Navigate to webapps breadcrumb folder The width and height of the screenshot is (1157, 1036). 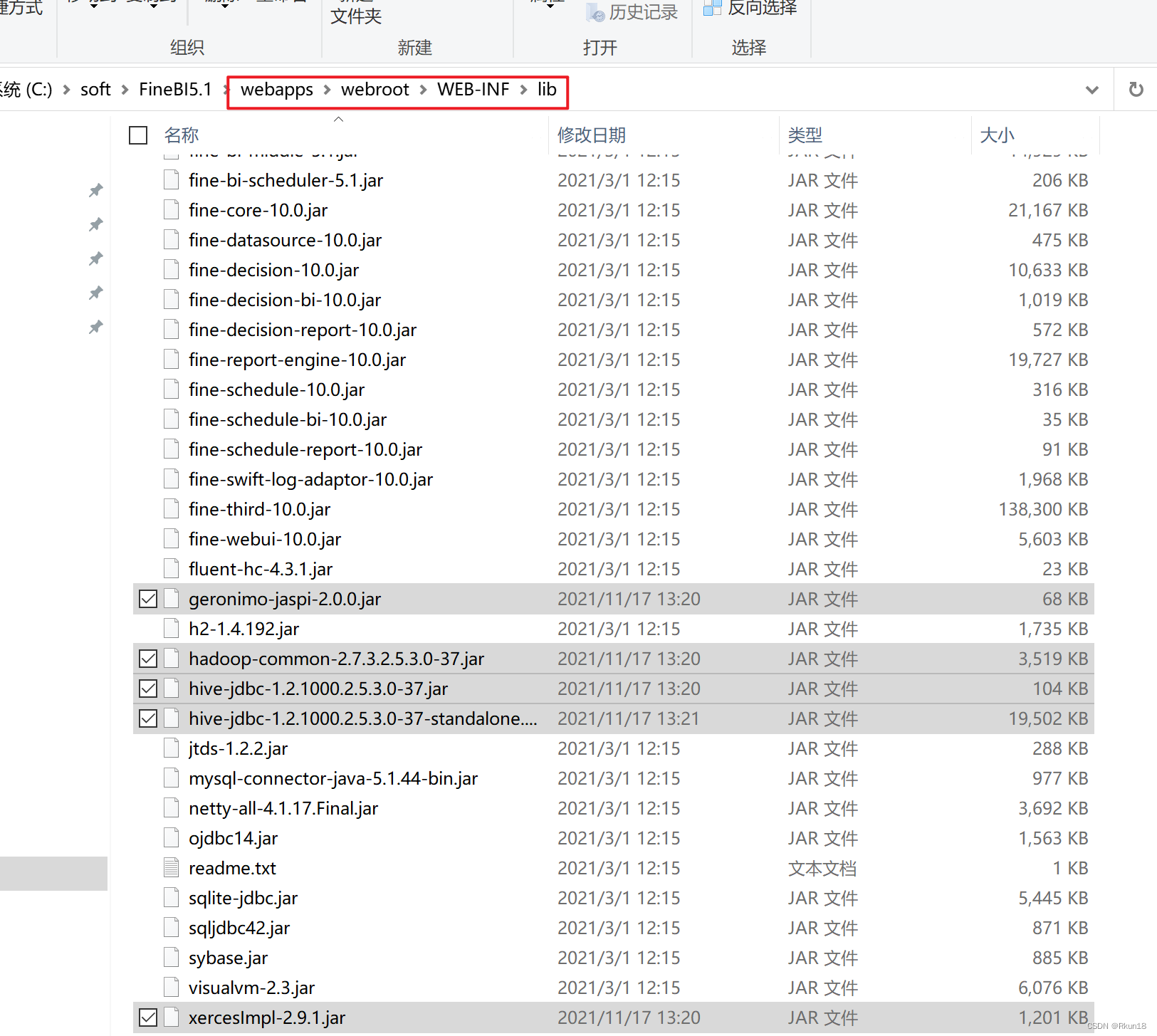pos(277,90)
